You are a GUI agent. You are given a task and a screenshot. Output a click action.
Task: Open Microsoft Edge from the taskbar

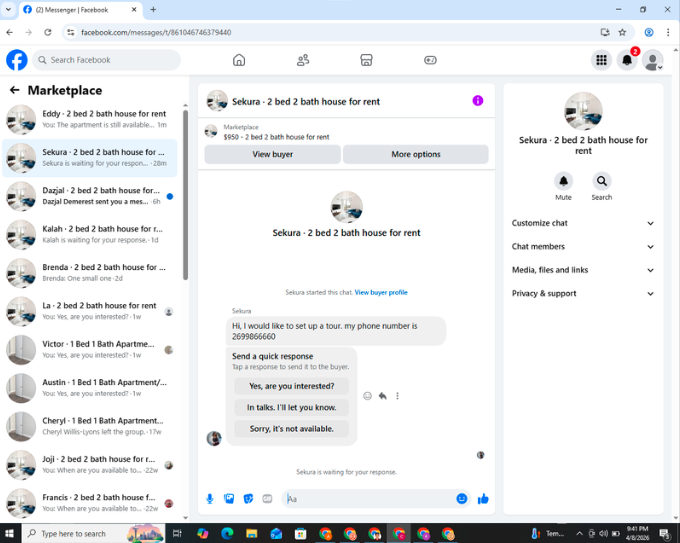[227, 533]
